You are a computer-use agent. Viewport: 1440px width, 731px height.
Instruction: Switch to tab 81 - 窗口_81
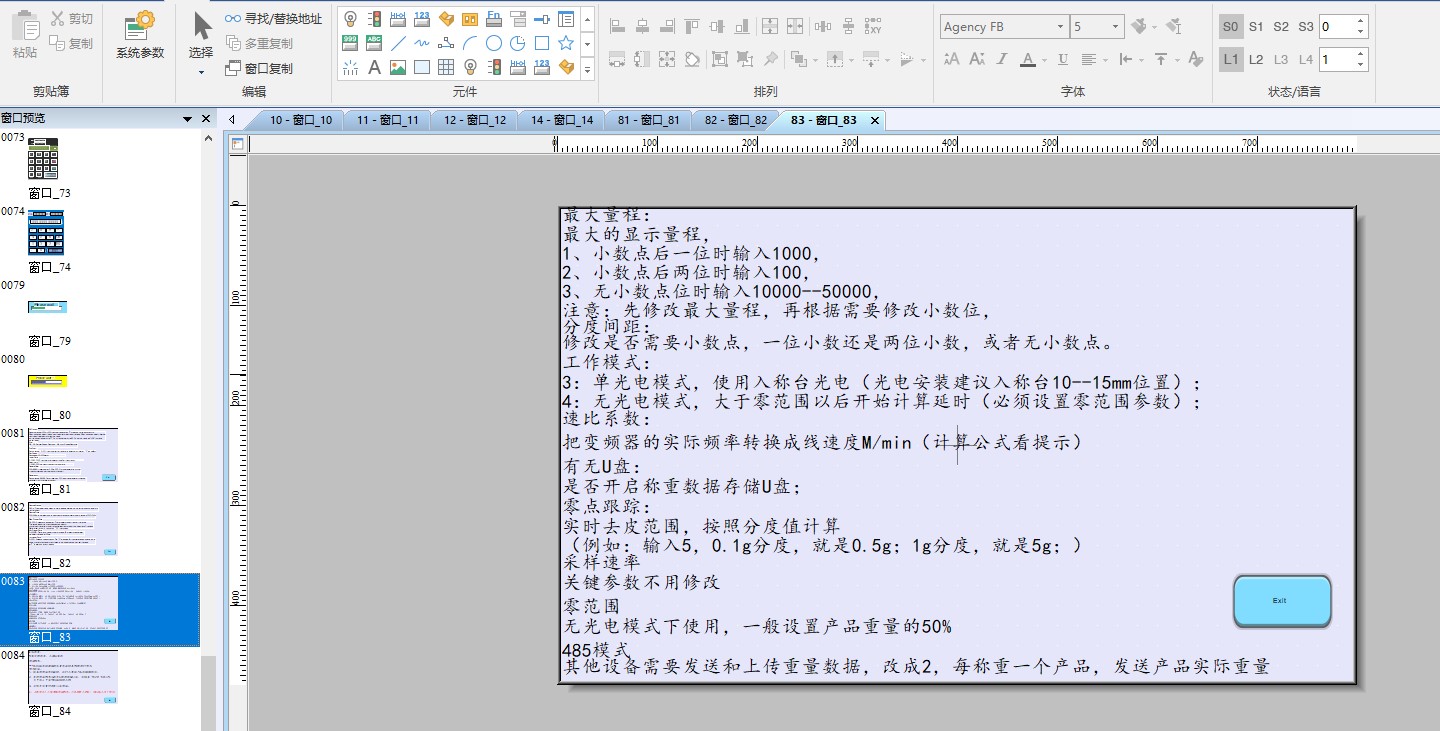click(x=648, y=120)
